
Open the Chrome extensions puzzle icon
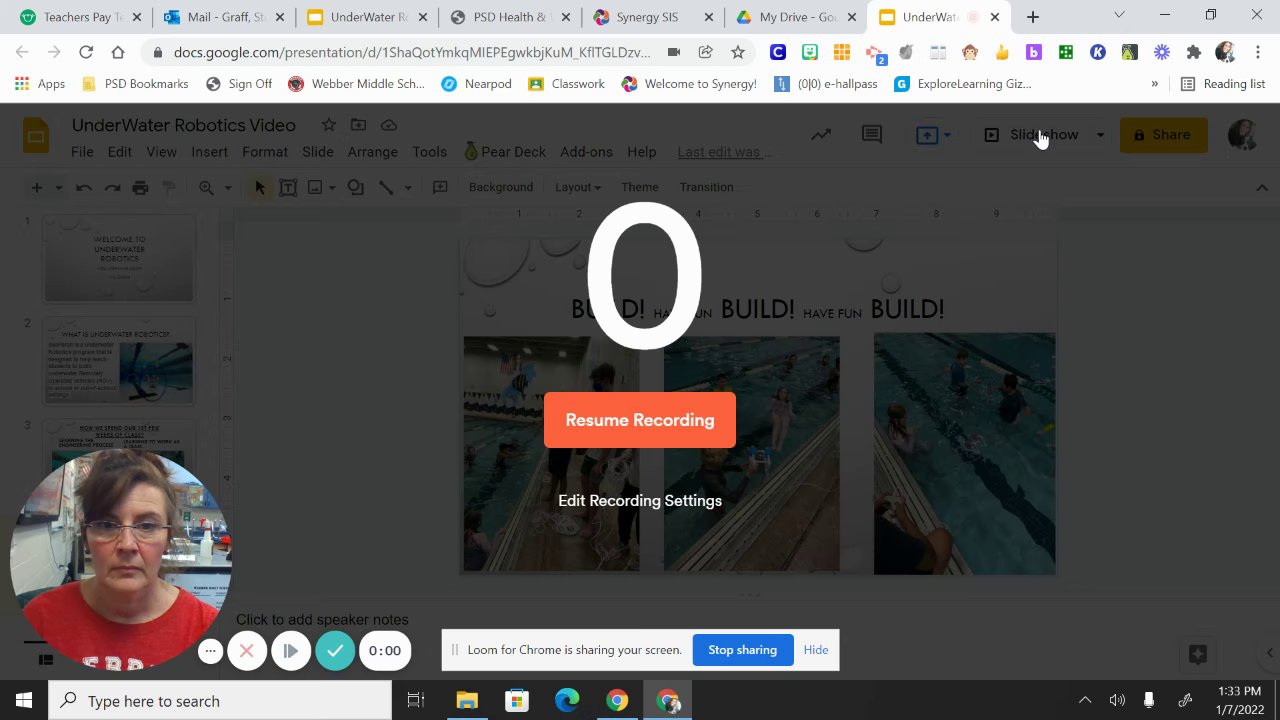[1193, 52]
